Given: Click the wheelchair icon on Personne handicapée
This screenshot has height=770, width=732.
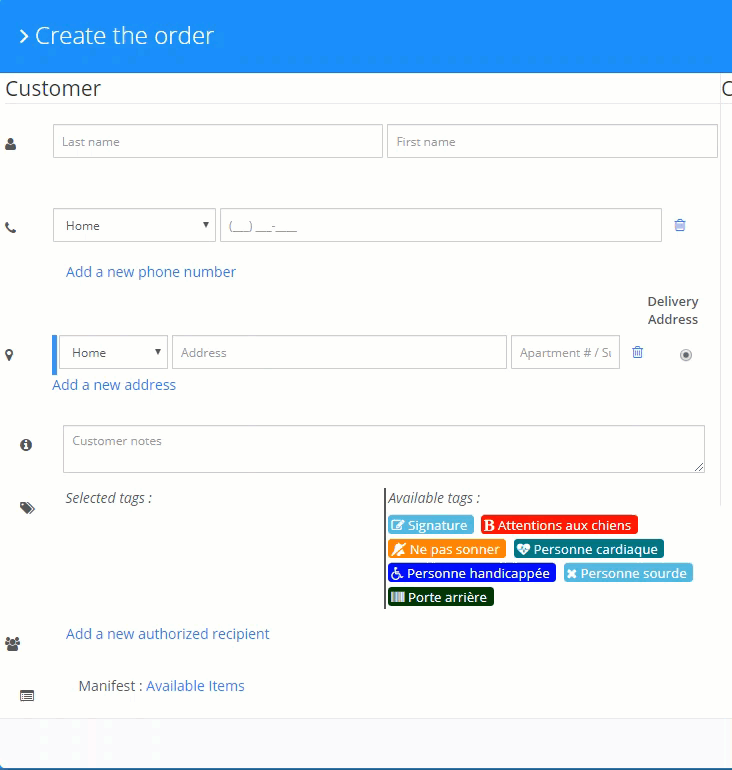Looking at the screenshot, I should tap(397, 573).
